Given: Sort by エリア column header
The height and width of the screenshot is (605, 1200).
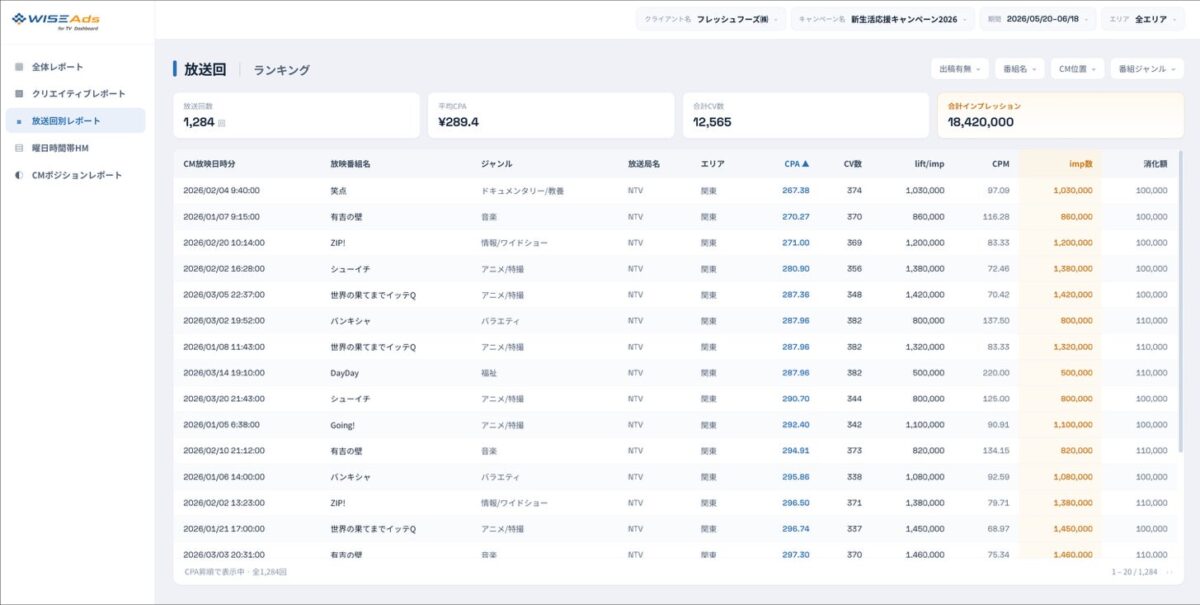Looking at the screenshot, I should tap(712, 164).
